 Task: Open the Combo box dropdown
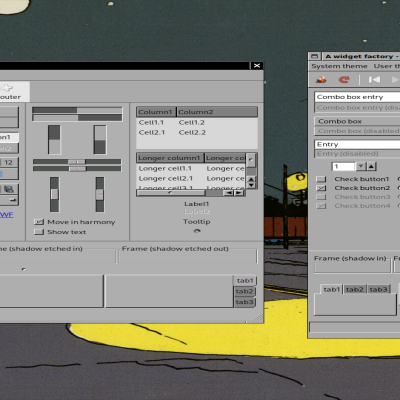(357, 121)
